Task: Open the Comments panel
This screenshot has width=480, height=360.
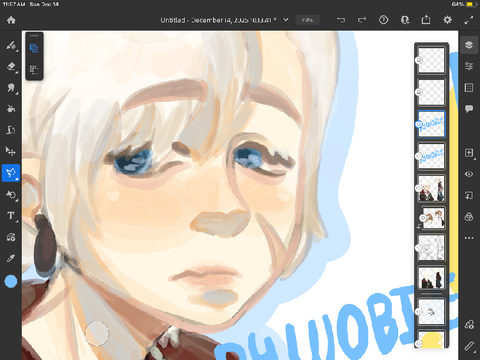Action: (x=469, y=109)
